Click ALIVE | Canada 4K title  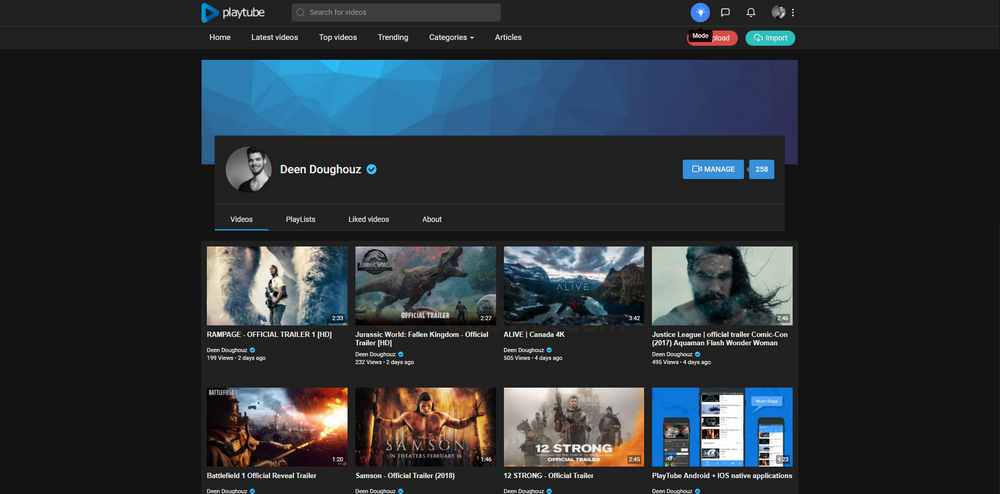point(534,335)
